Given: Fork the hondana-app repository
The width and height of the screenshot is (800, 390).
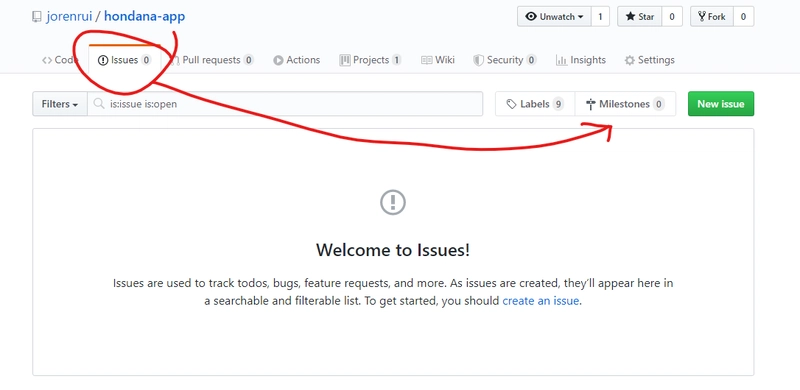Looking at the screenshot, I should pos(712,16).
